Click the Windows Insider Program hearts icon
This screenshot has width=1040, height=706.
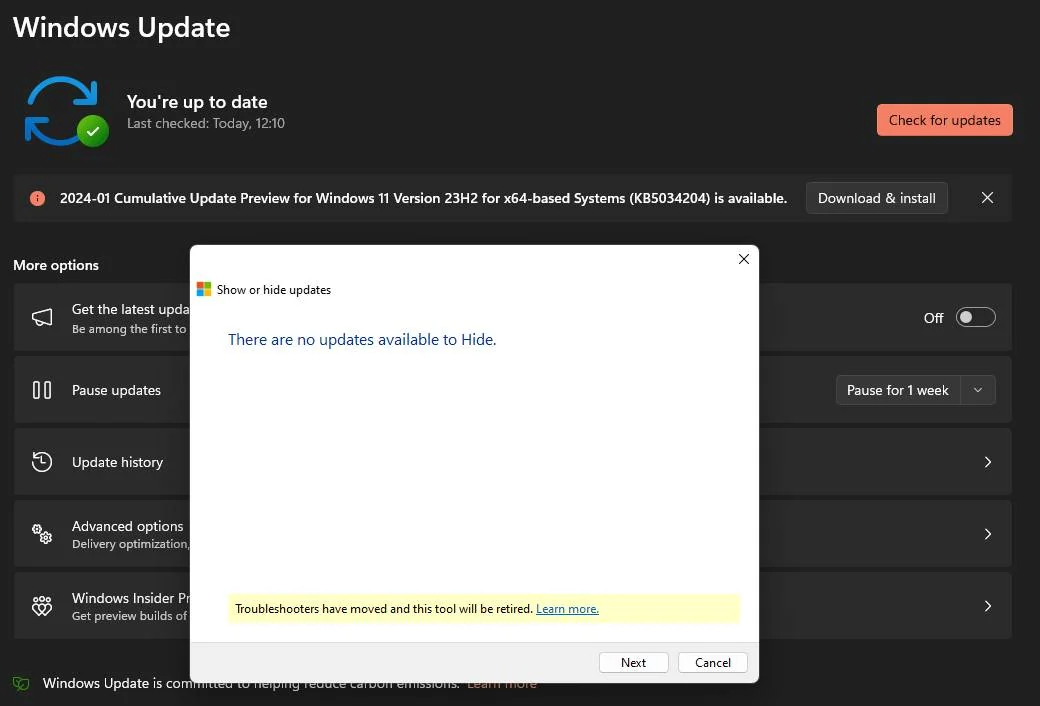[42, 606]
